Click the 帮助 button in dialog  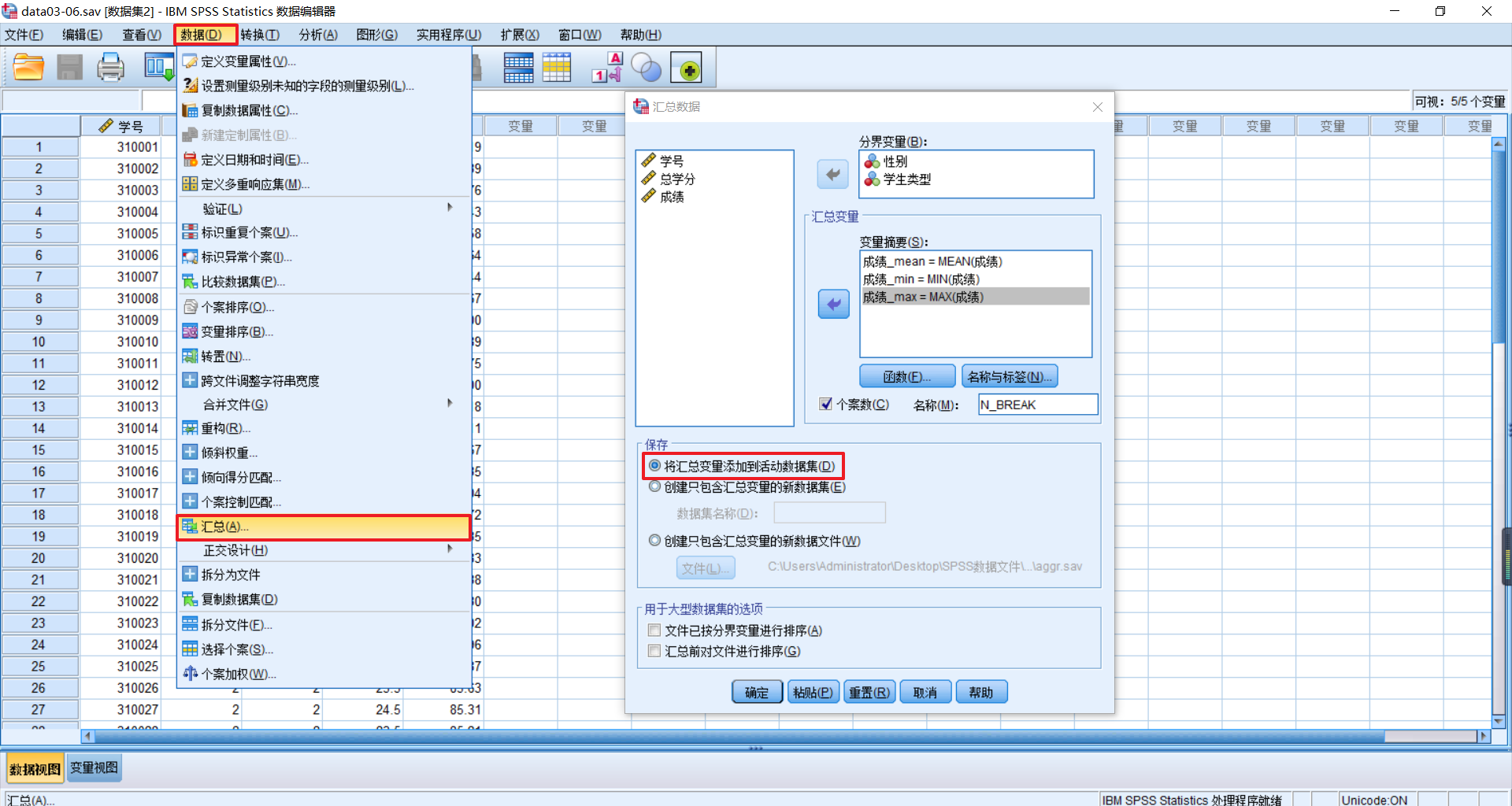pos(981,693)
